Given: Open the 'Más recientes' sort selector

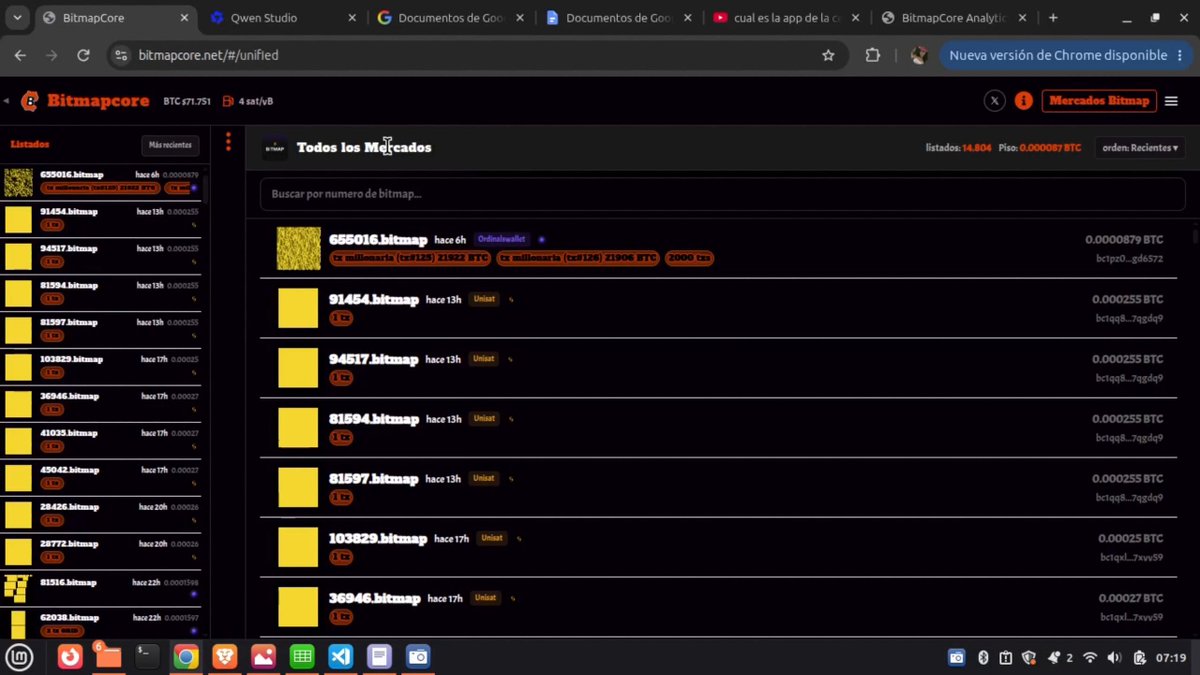Looking at the screenshot, I should pyautogui.click(x=170, y=145).
